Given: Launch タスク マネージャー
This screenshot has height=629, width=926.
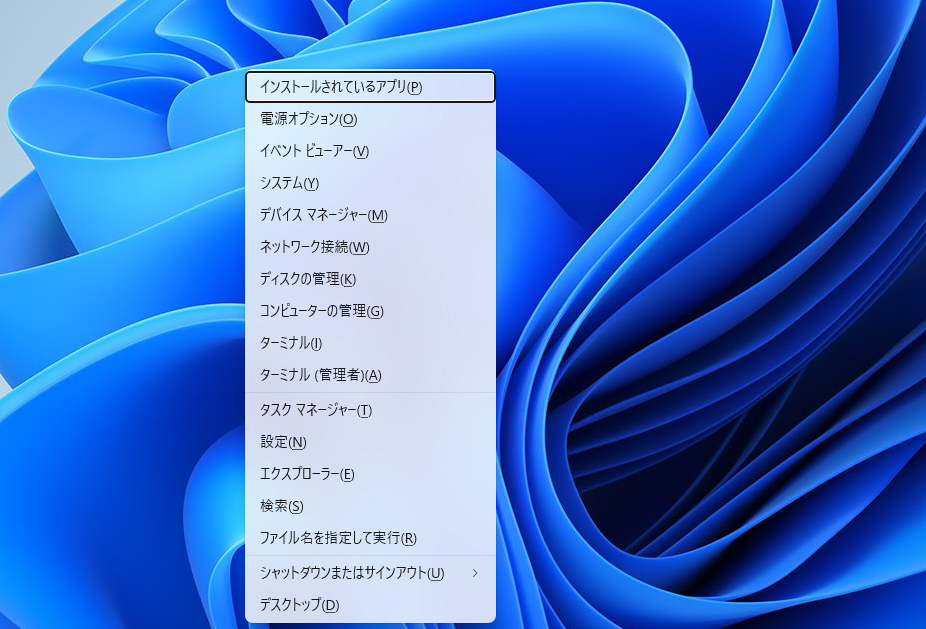Looking at the screenshot, I should pyautogui.click(x=315, y=410).
